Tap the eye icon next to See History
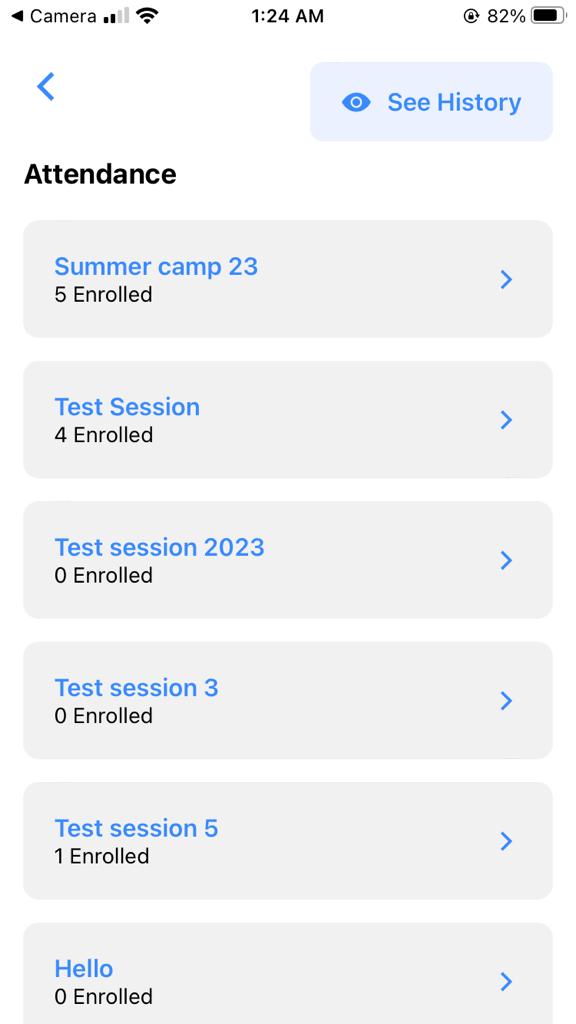Screen dimensions: 576x1024 [x=356, y=102]
